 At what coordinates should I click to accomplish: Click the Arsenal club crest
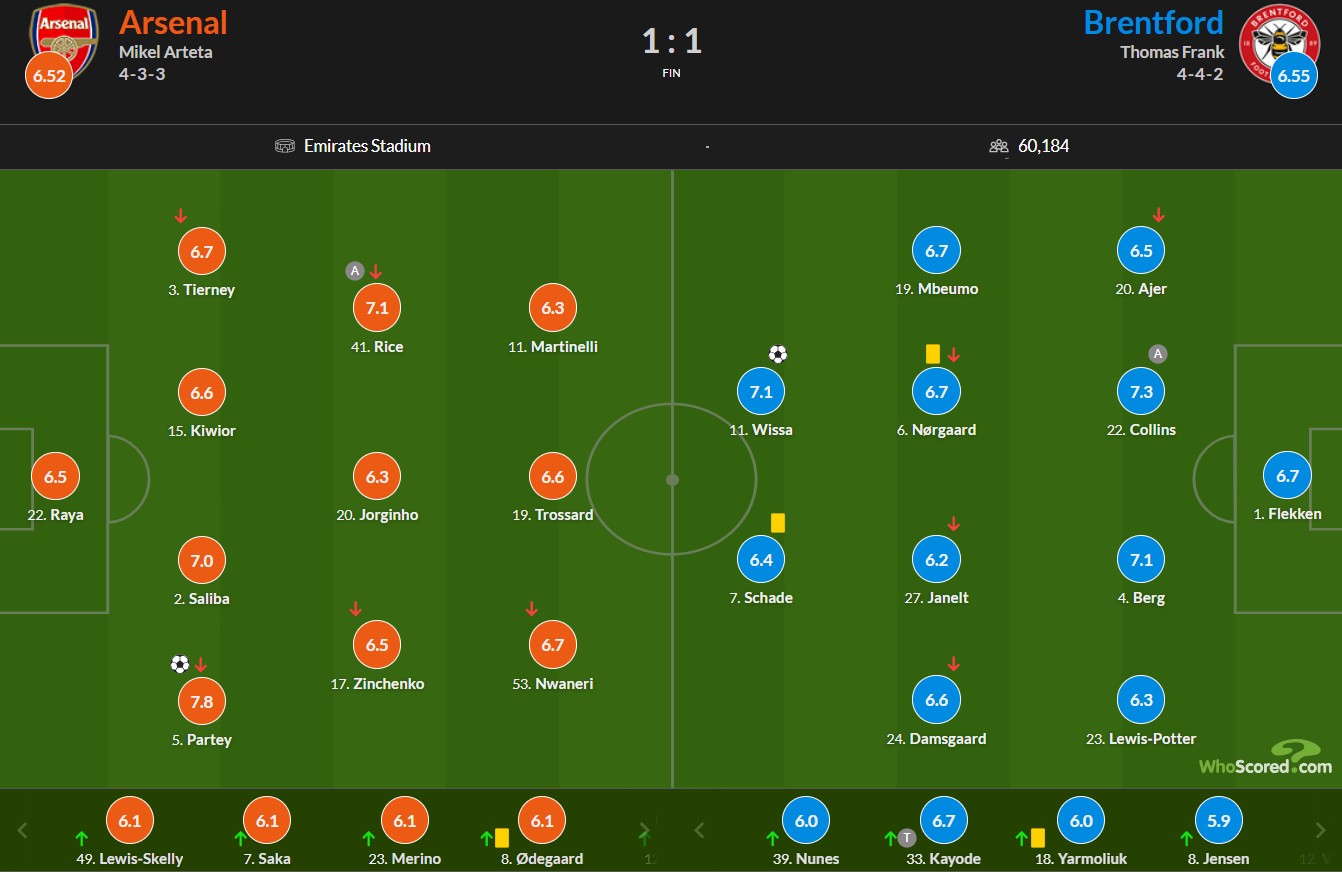pyautogui.click(x=64, y=37)
